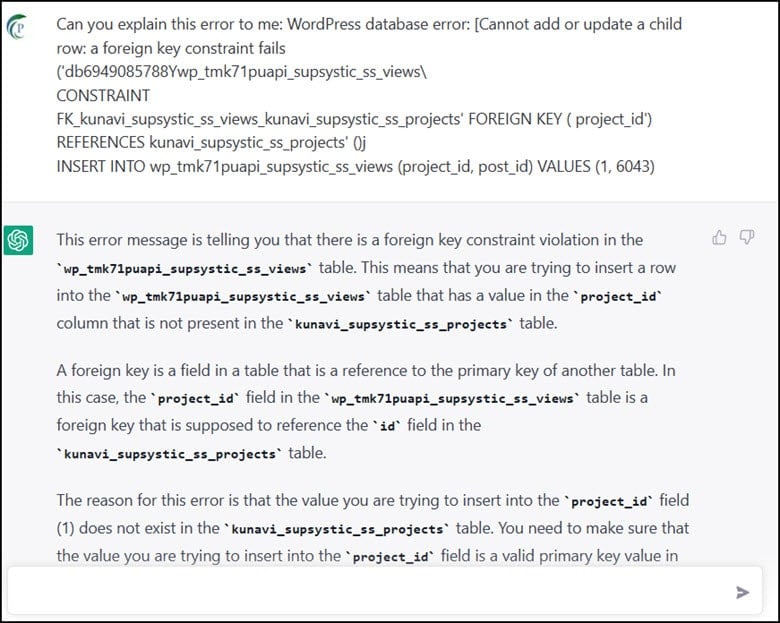The height and width of the screenshot is (623, 780).
Task: Send the message with the arrow icon
Action: (742, 592)
